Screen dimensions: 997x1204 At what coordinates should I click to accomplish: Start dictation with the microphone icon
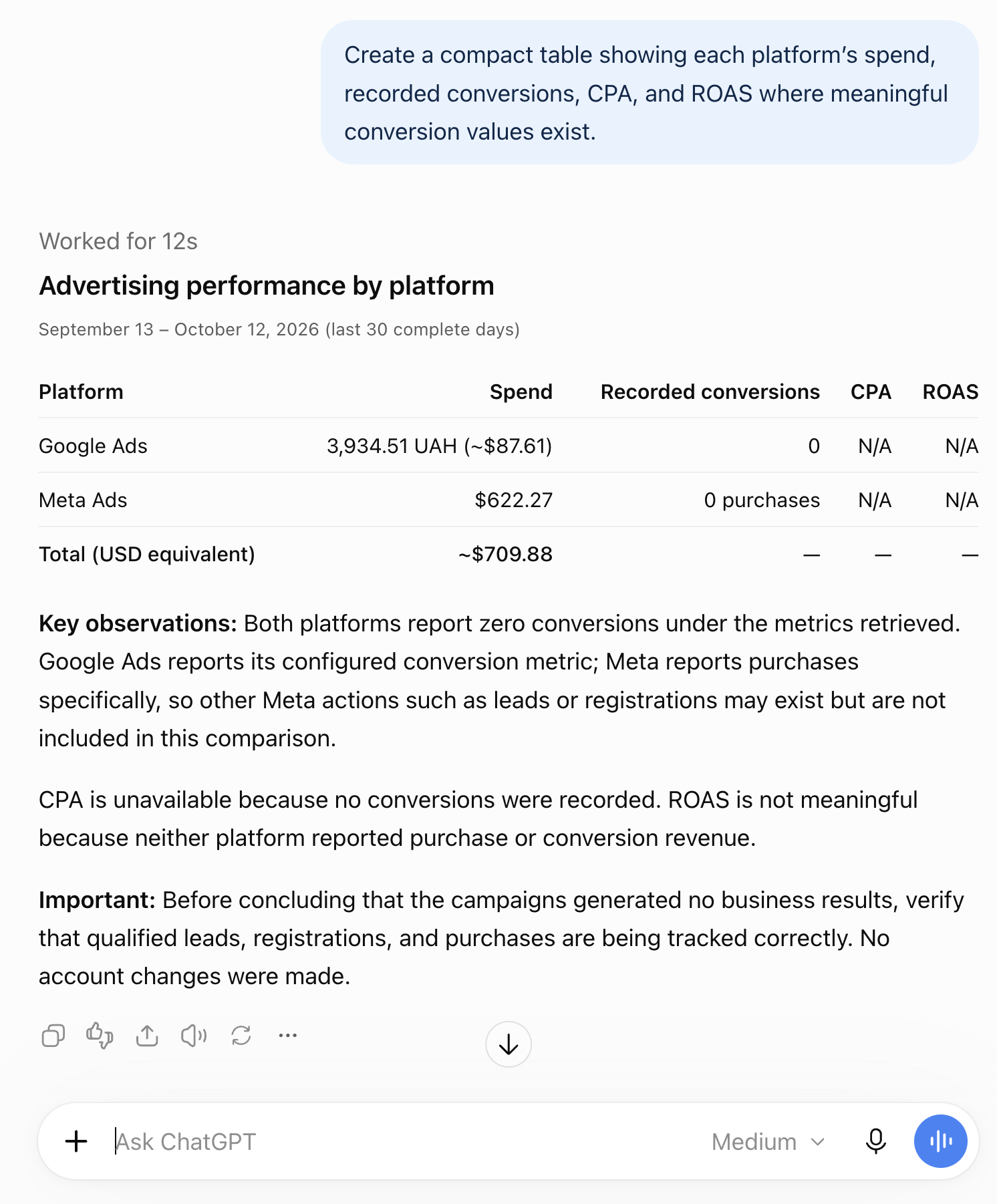875,1141
